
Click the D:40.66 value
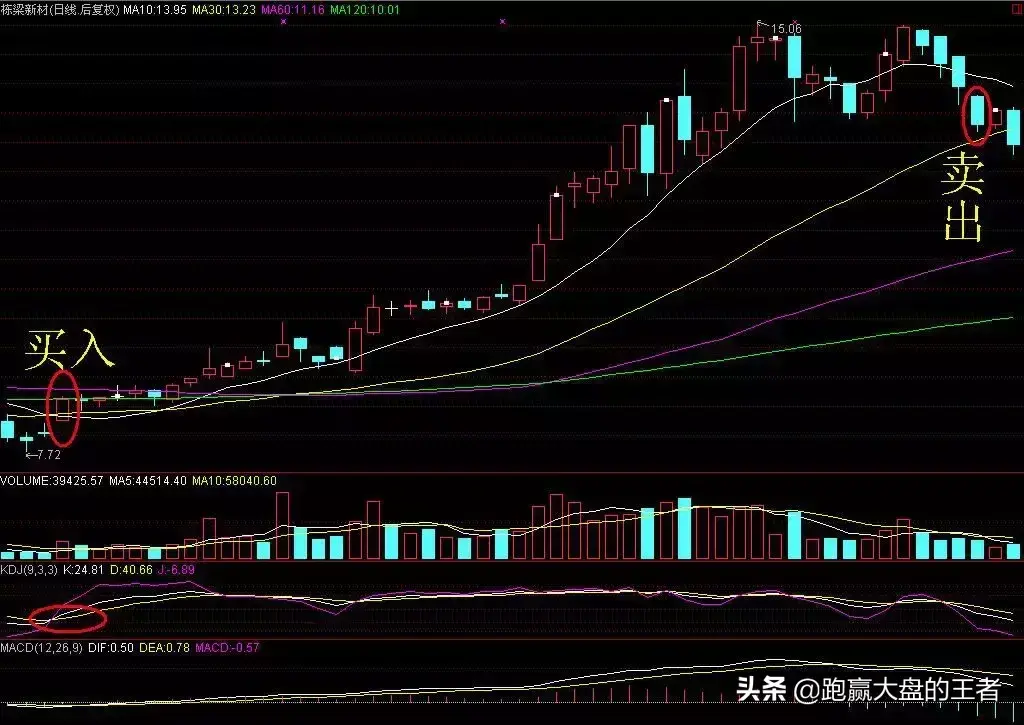(x=131, y=570)
